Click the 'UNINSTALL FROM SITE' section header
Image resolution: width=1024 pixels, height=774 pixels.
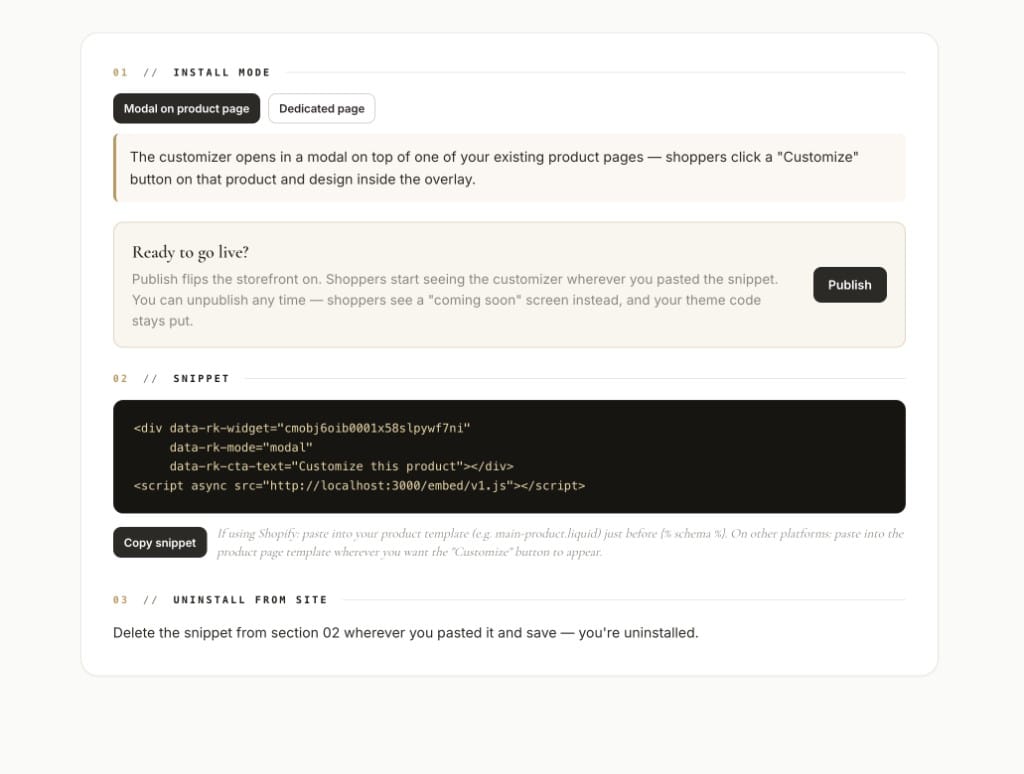(x=250, y=600)
